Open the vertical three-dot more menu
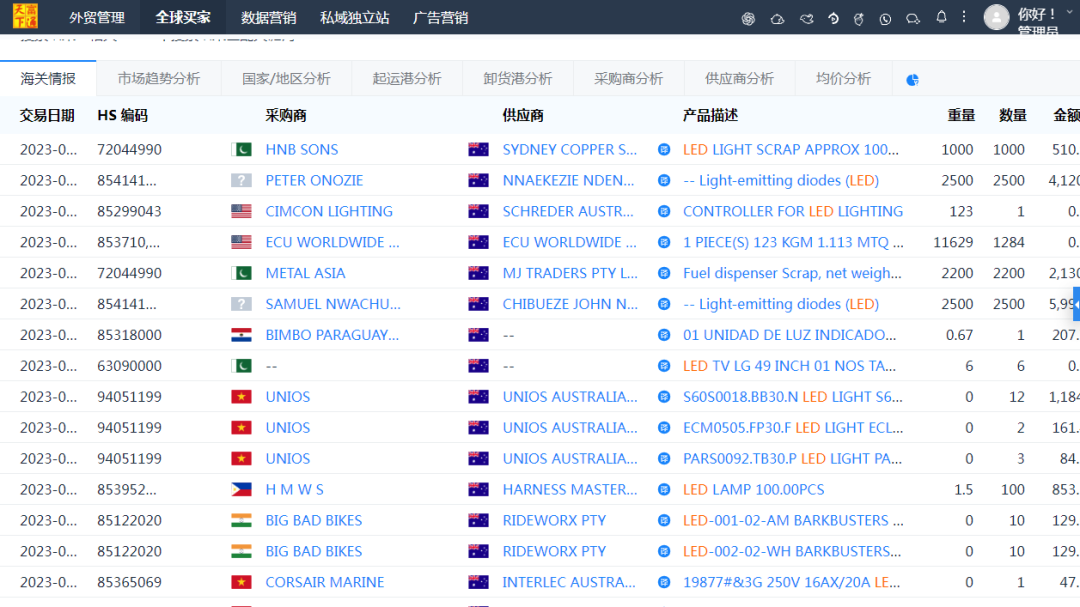Image resolution: width=1080 pixels, height=607 pixels. (x=964, y=17)
